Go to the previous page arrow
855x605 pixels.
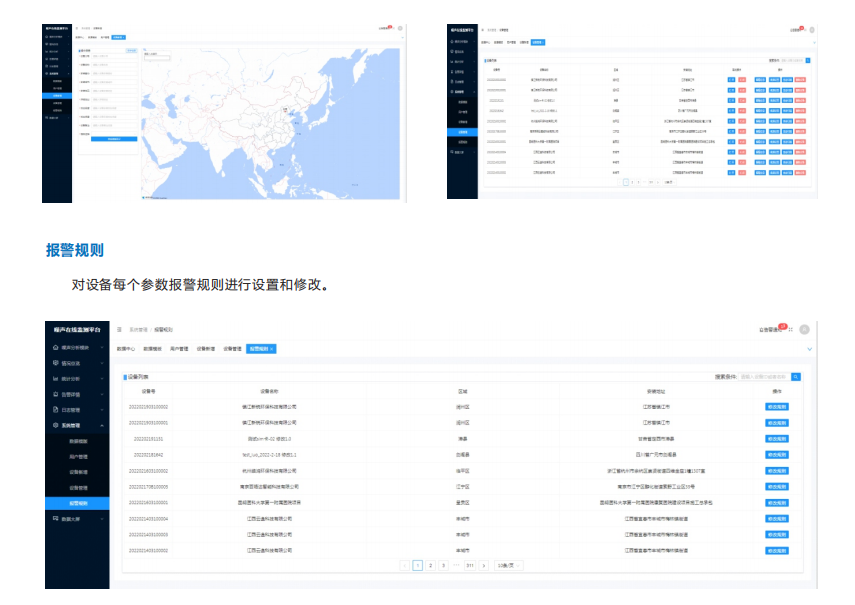(405, 566)
